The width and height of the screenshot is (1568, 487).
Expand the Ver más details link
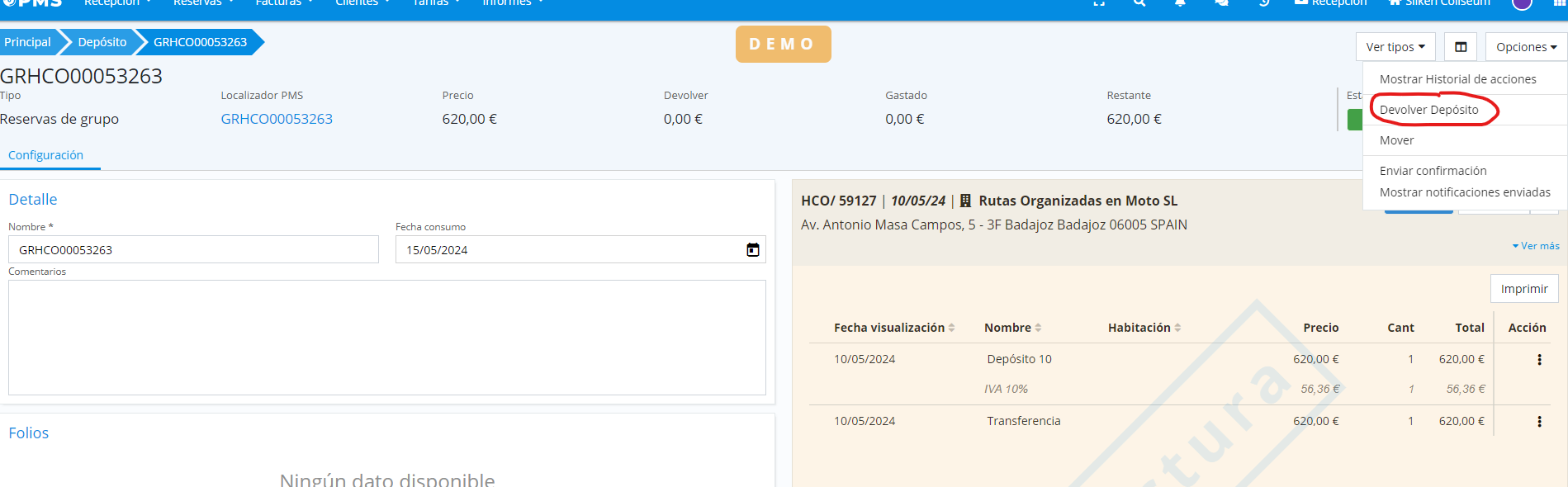[x=1536, y=246]
